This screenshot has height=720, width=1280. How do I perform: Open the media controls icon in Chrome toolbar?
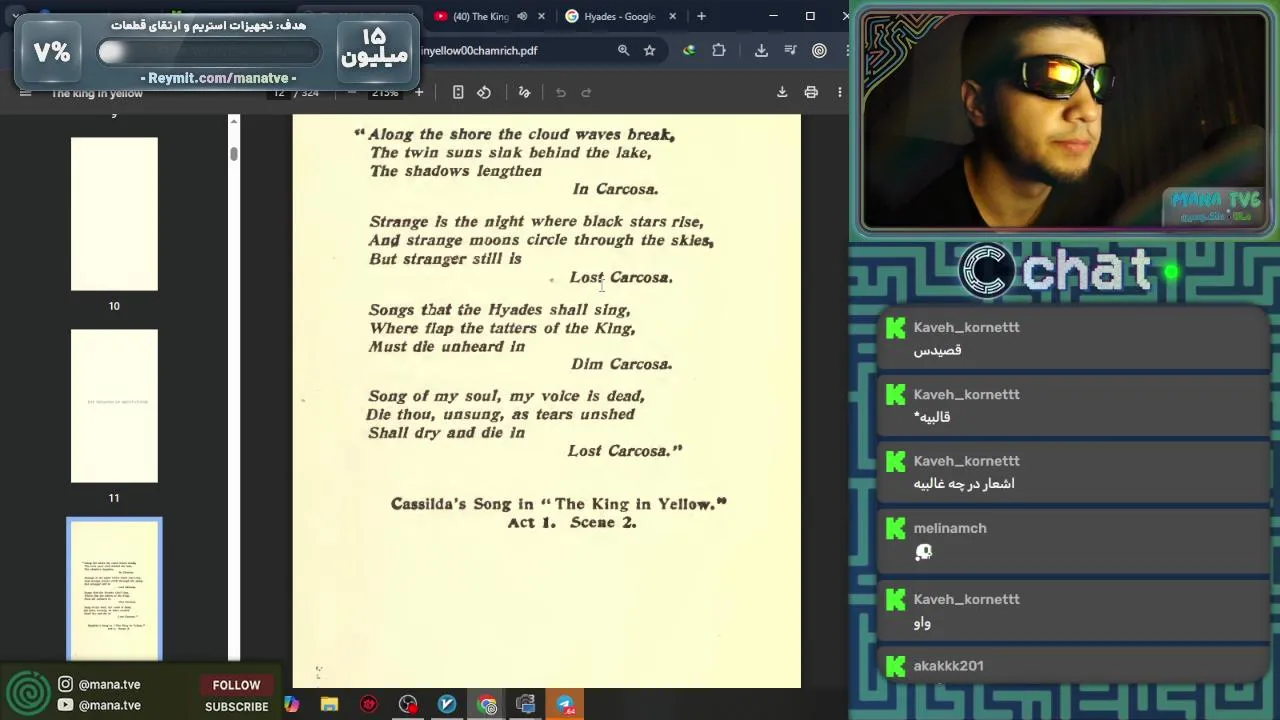(790, 50)
